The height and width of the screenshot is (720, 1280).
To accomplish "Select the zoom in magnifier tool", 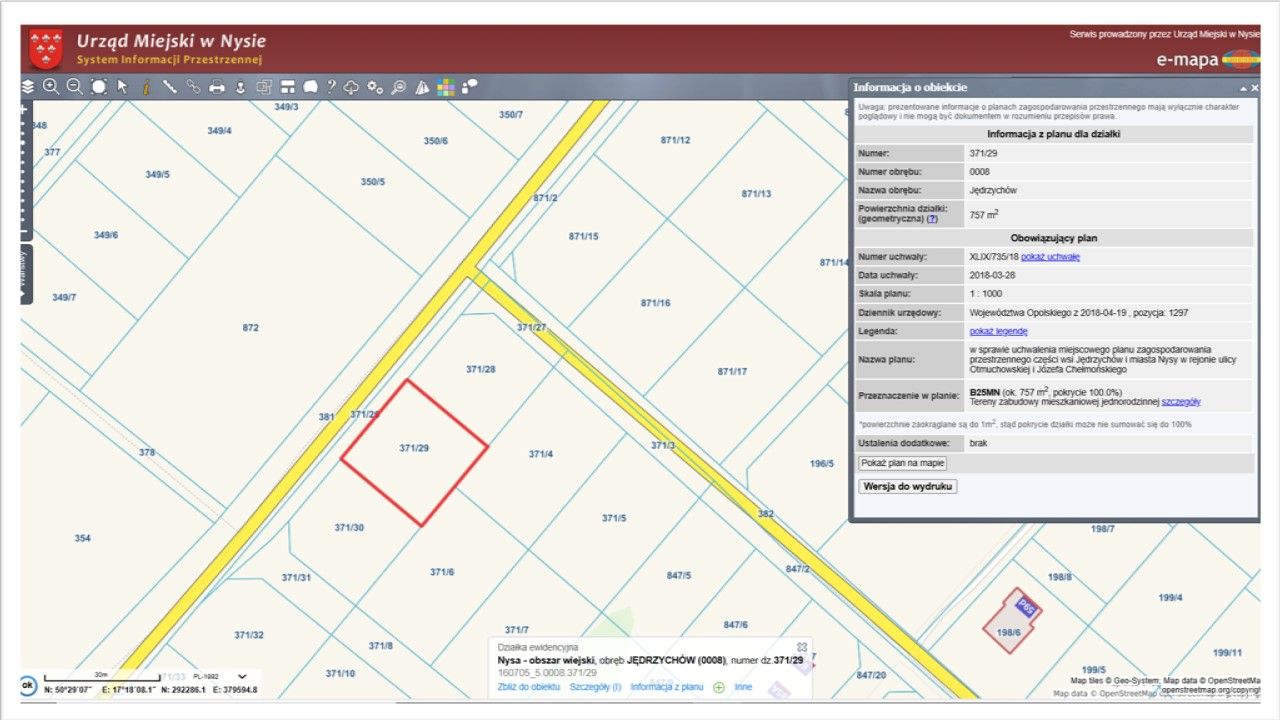I will coord(51,87).
